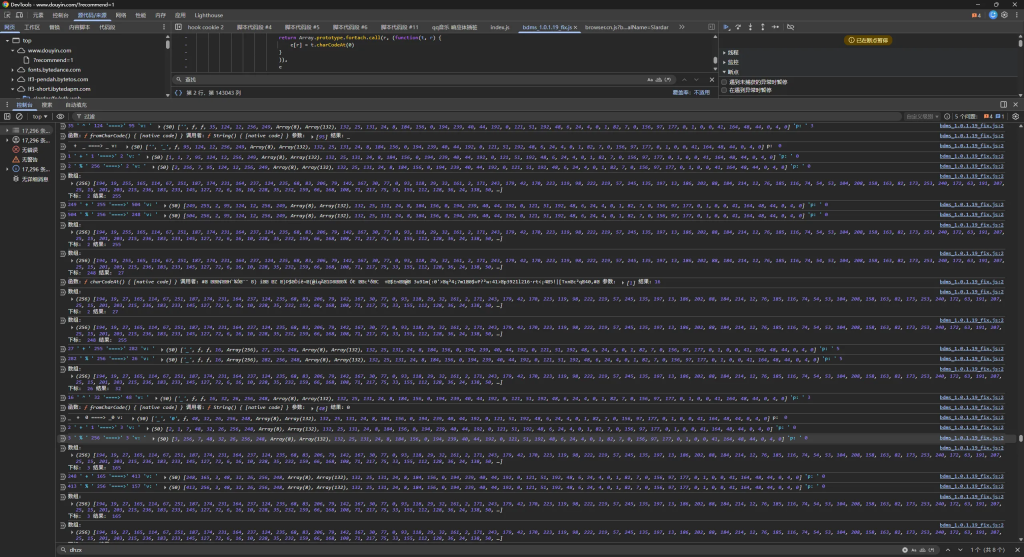This screenshot has width=1024, height=557.
Task: Clear the console with the clear icon
Action: click(x=21, y=117)
